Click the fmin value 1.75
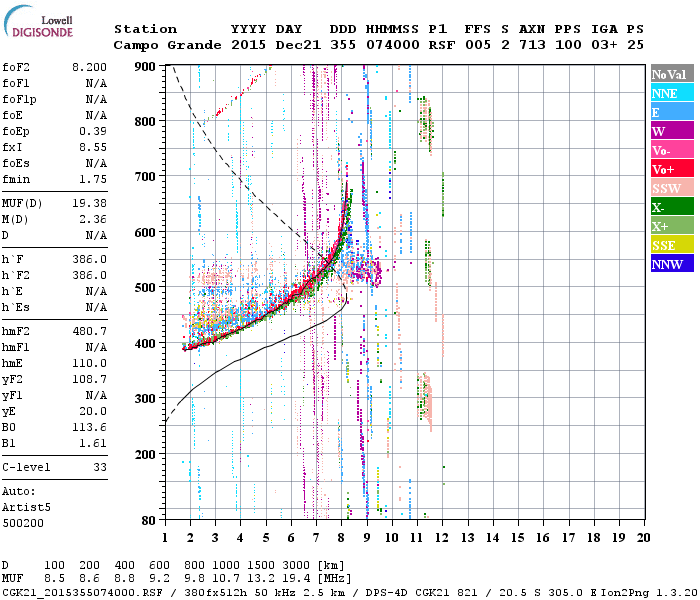The width and height of the screenshot is (700, 600). click(x=93, y=179)
